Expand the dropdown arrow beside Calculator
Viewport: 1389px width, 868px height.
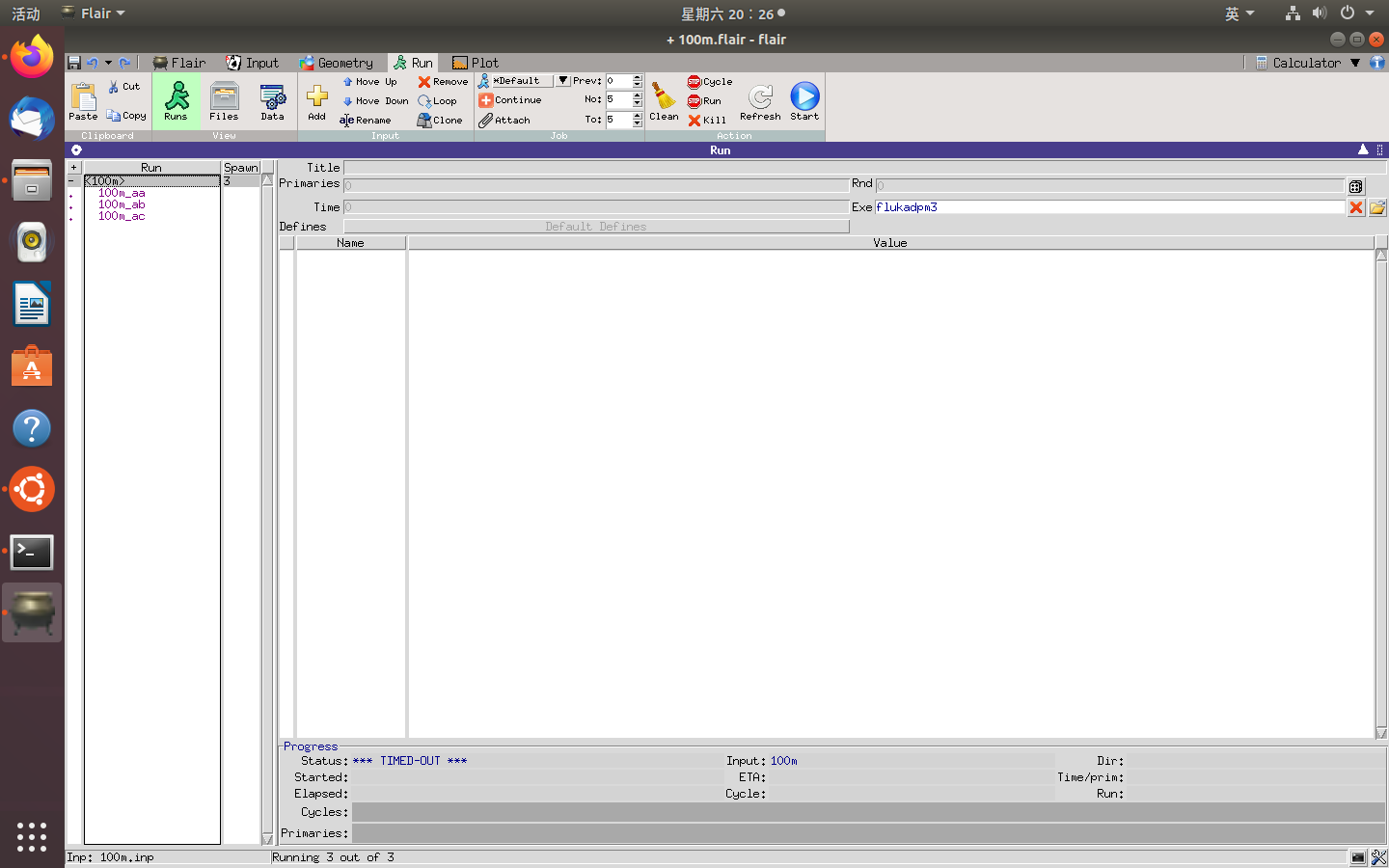pos(1355,63)
